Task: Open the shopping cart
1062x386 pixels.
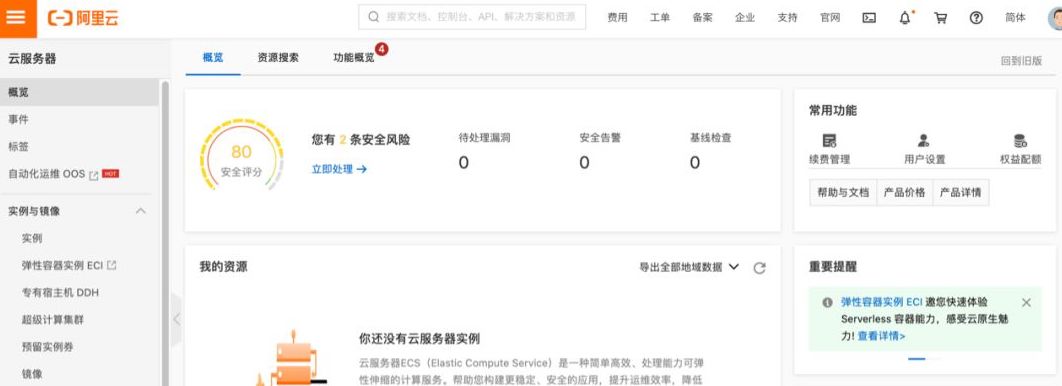Action: (940, 18)
